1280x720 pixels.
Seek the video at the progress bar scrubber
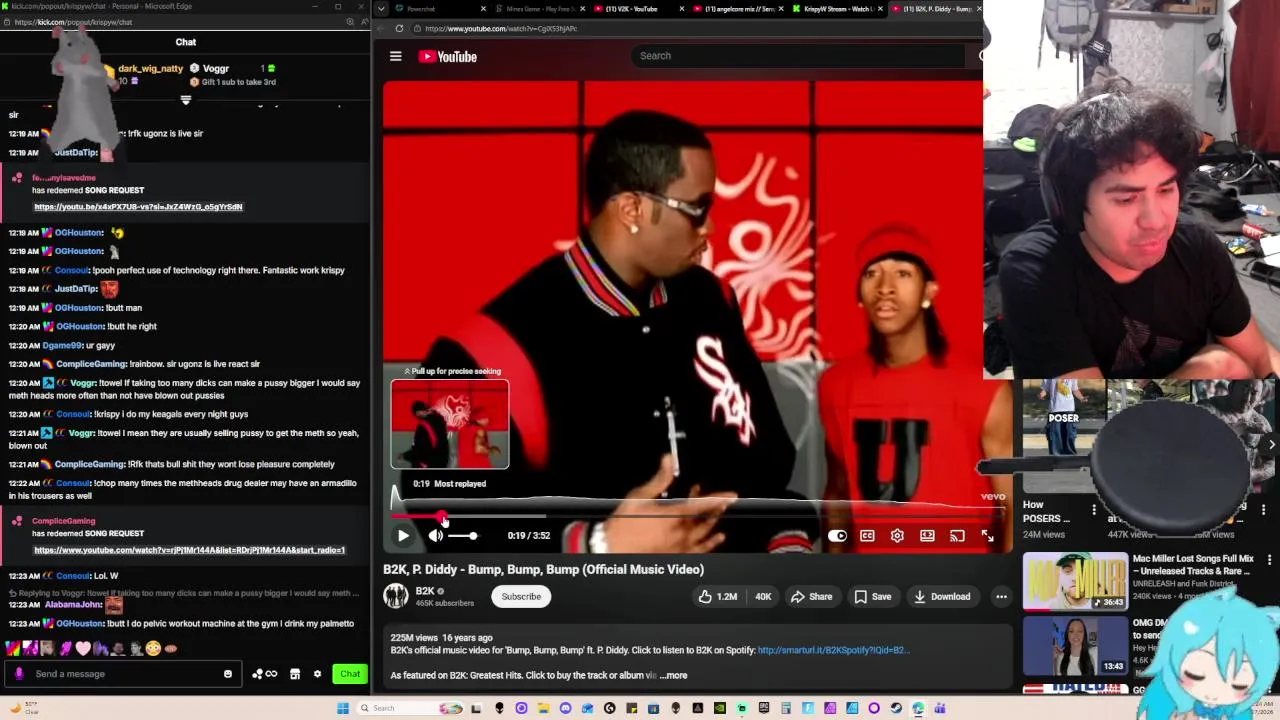coord(443,517)
